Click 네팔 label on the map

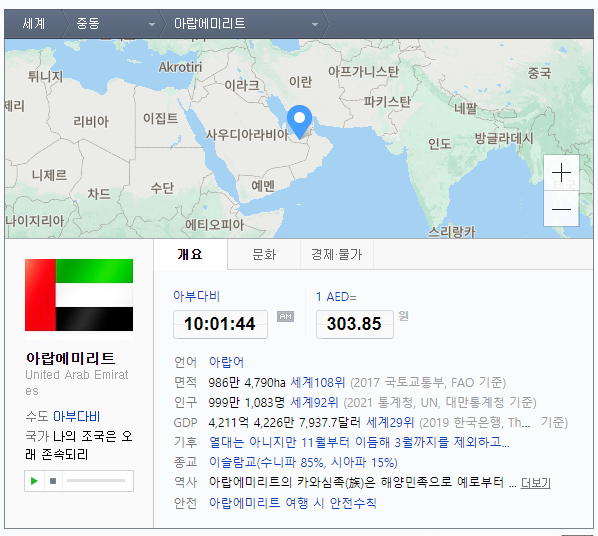(x=465, y=109)
